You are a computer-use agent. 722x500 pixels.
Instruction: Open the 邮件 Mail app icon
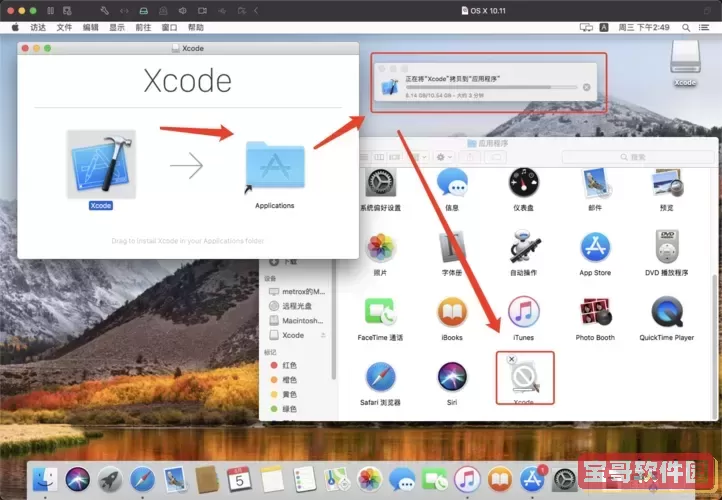coord(595,183)
